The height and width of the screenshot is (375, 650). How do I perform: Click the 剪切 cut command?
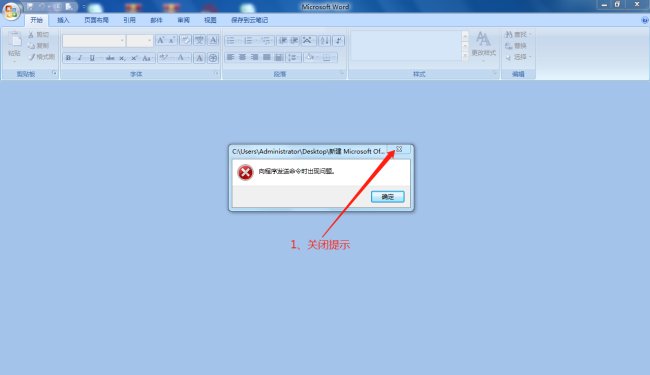coord(39,35)
